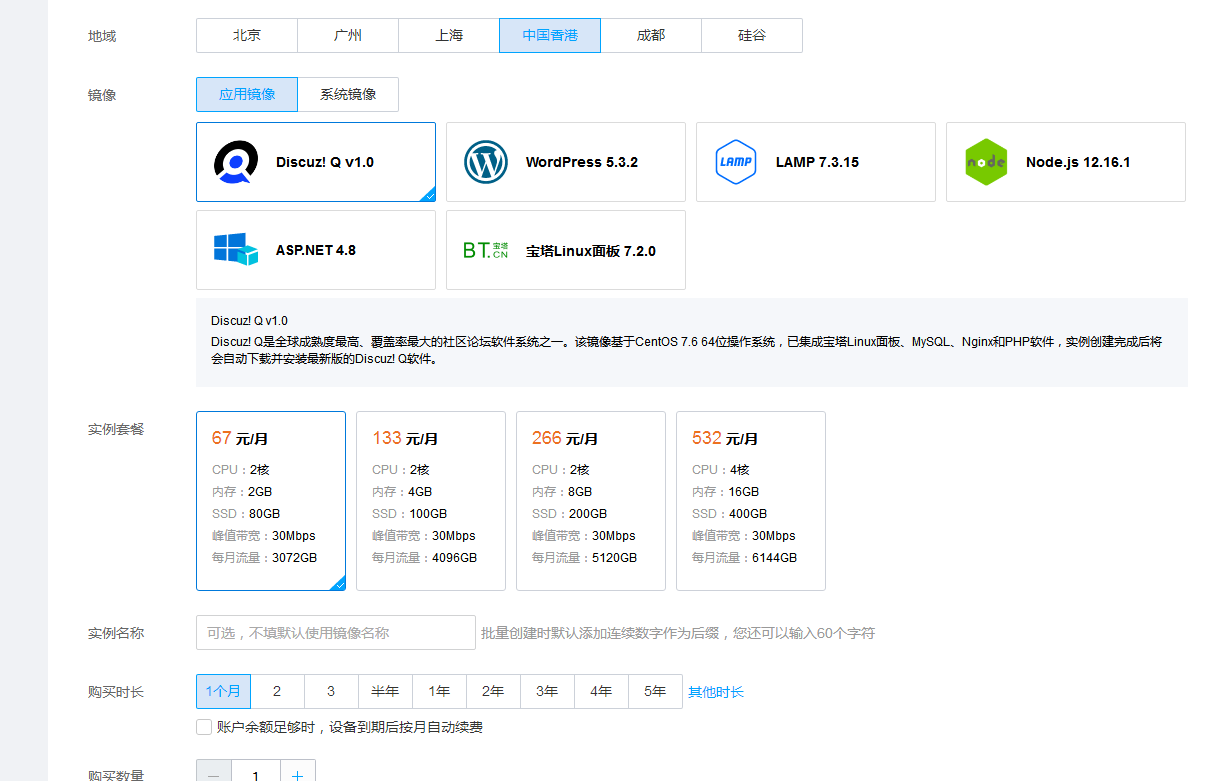Switch to the 系统镜像 tab
The image size is (1228, 781).
pos(348,94)
